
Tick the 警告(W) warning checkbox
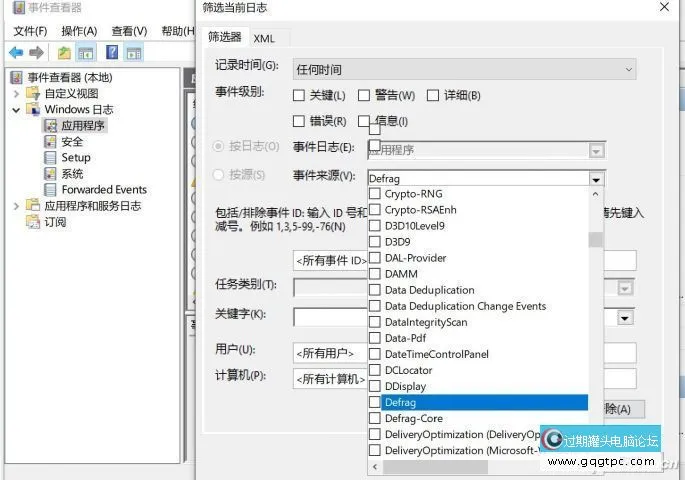coord(364,96)
